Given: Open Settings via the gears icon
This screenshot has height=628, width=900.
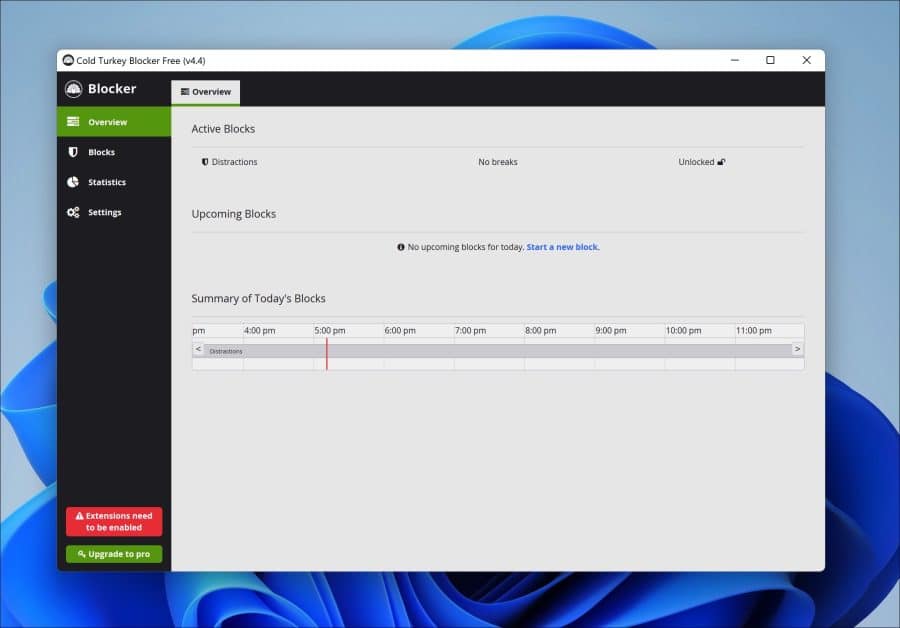Looking at the screenshot, I should [x=73, y=212].
